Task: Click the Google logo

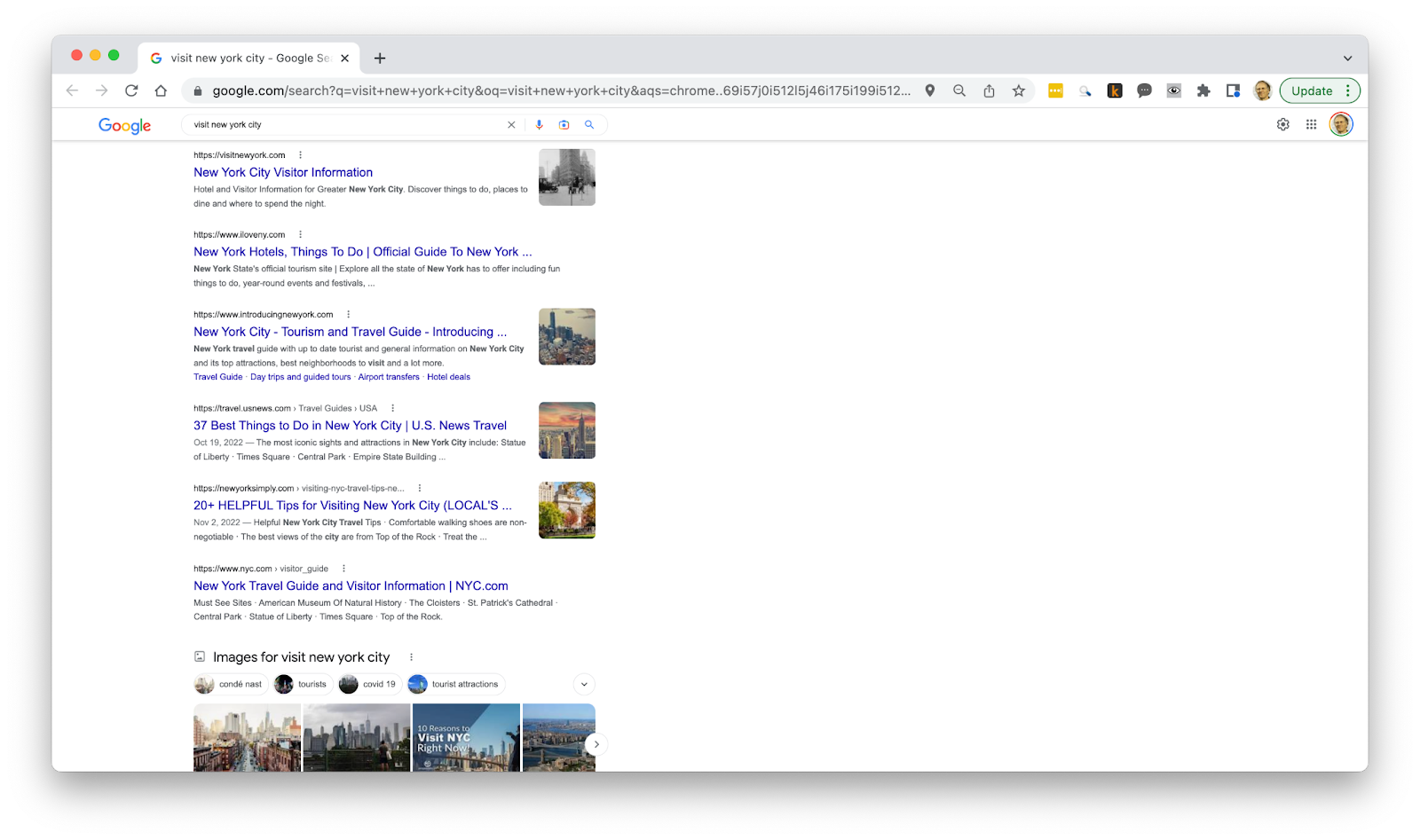Action: click(x=124, y=125)
